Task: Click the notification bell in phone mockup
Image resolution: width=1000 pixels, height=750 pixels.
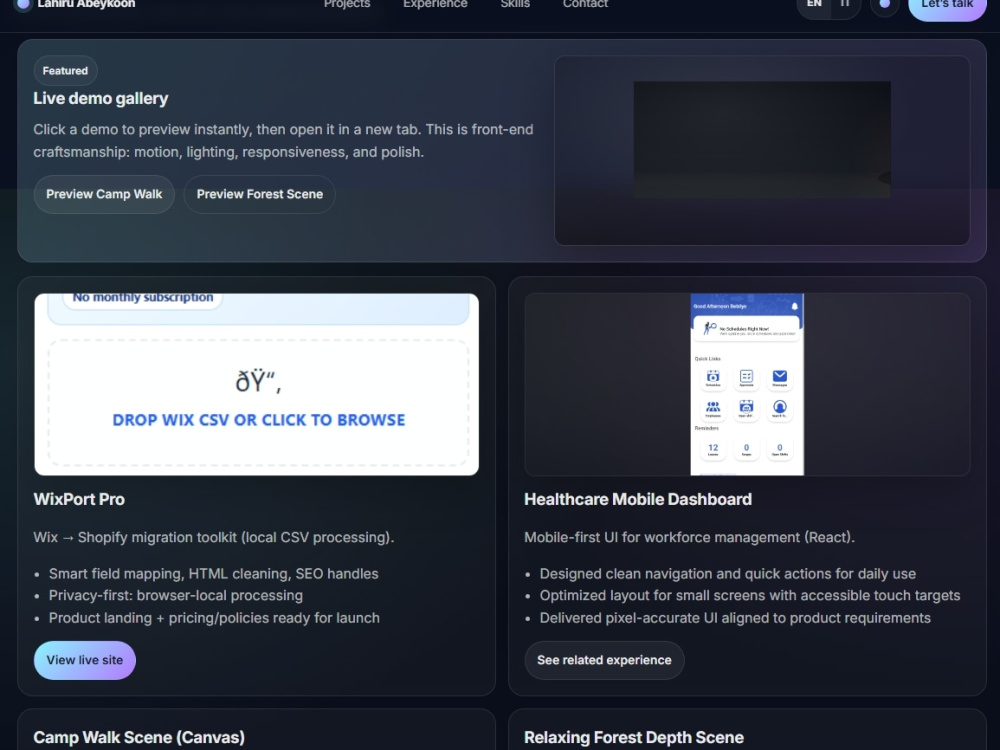Action: click(x=795, y=306)
